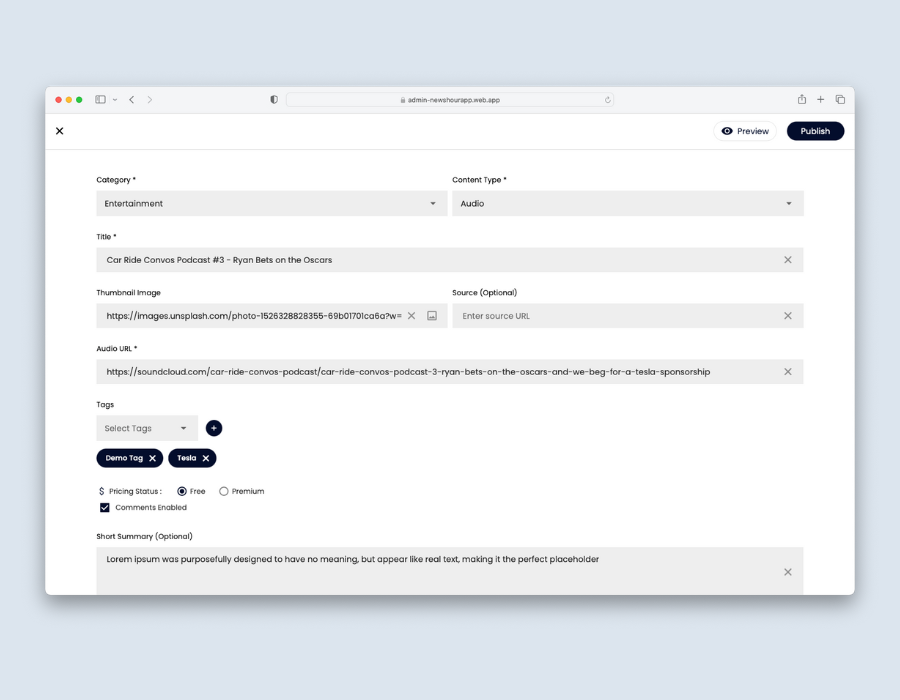Clear the Audio URL field using its X

point(787,371)
